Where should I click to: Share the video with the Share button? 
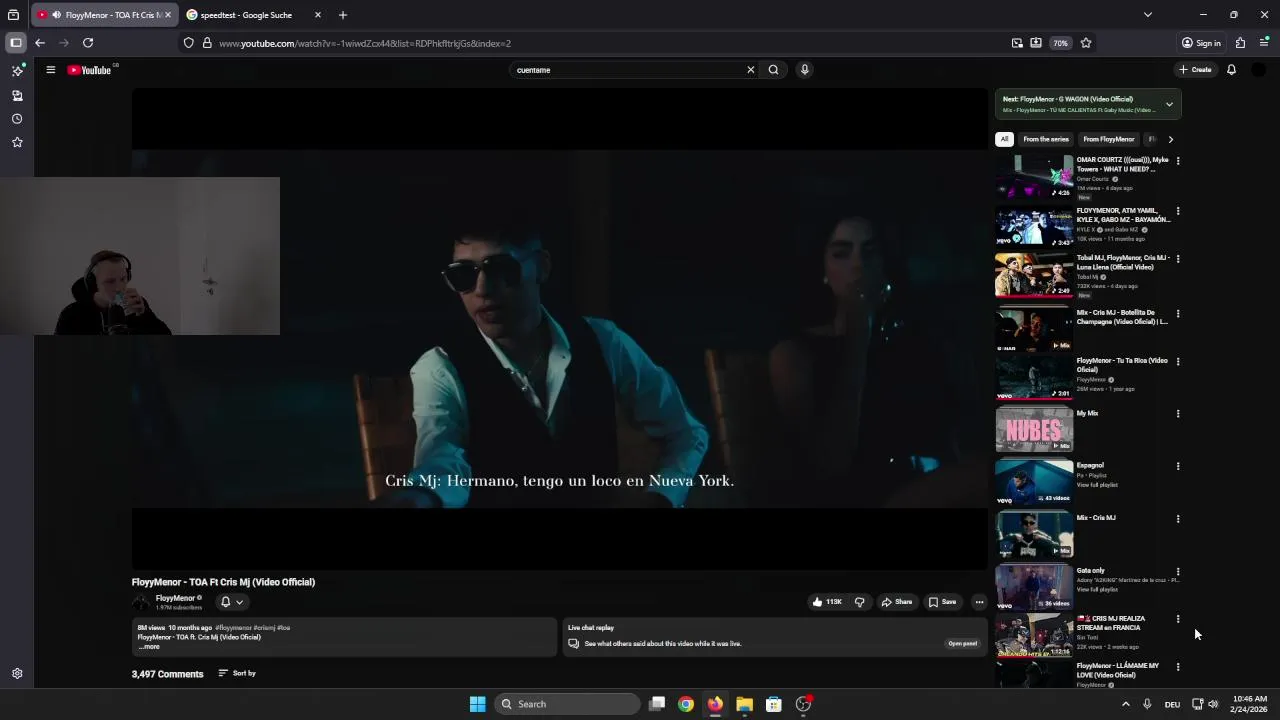tap(896, 602)
